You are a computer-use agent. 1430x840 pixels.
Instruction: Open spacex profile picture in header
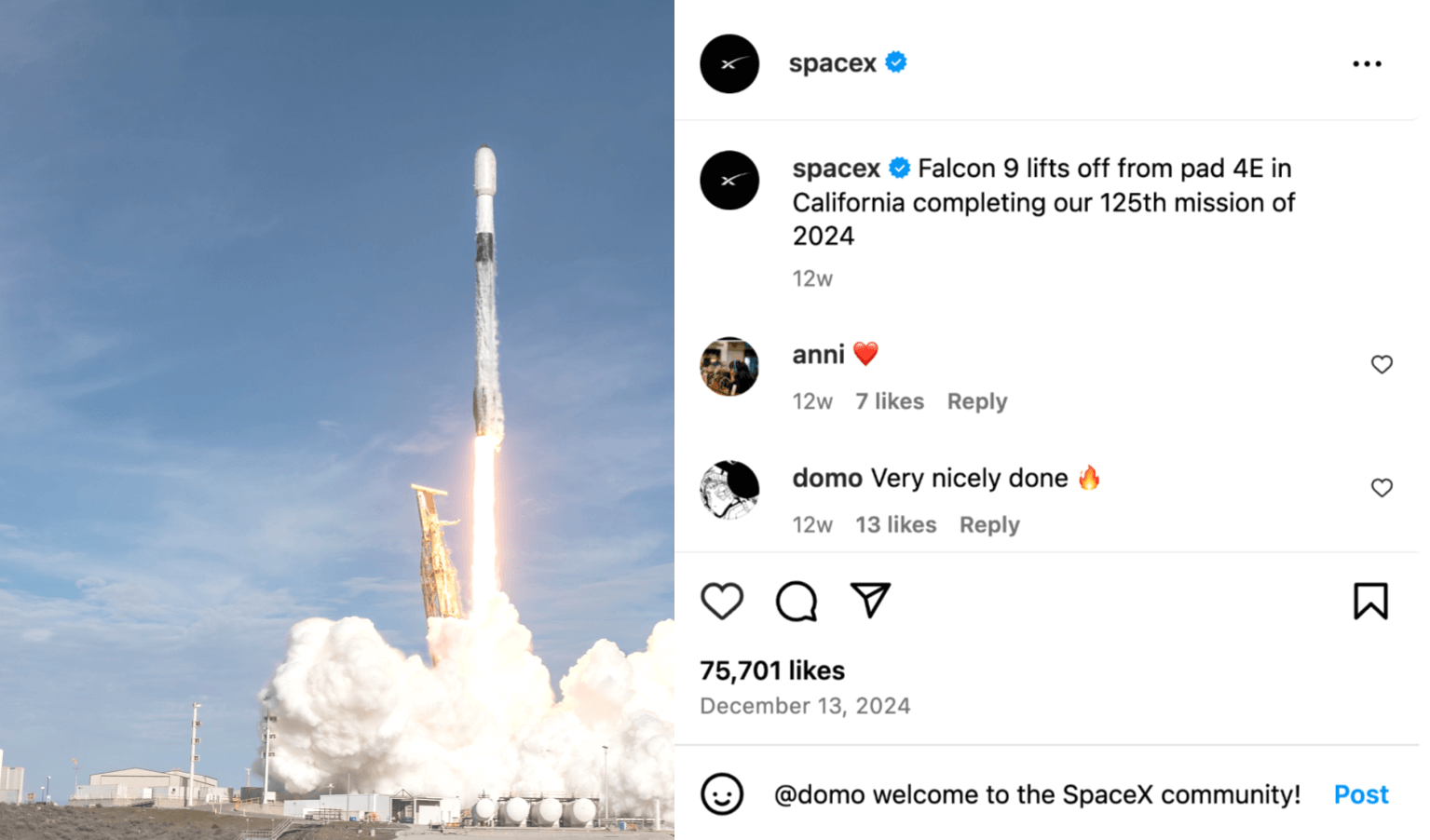[x=729, y=64]
